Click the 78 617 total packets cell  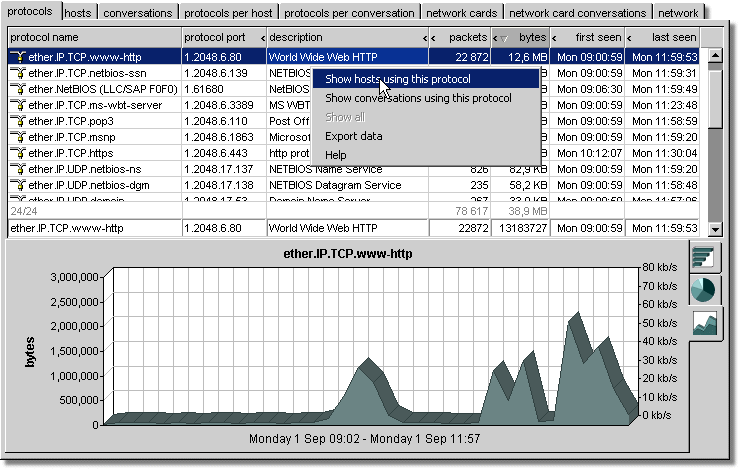click(460, 211)
